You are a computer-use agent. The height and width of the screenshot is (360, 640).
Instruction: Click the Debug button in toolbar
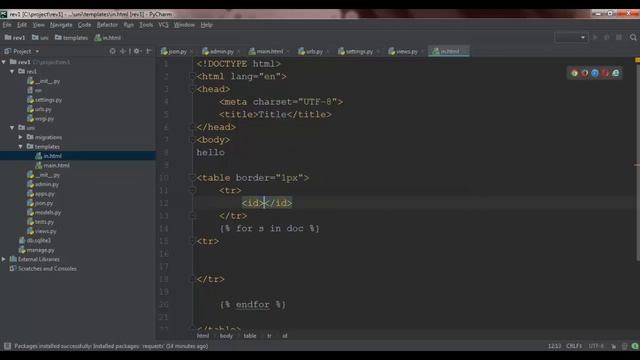coord(607,38)
